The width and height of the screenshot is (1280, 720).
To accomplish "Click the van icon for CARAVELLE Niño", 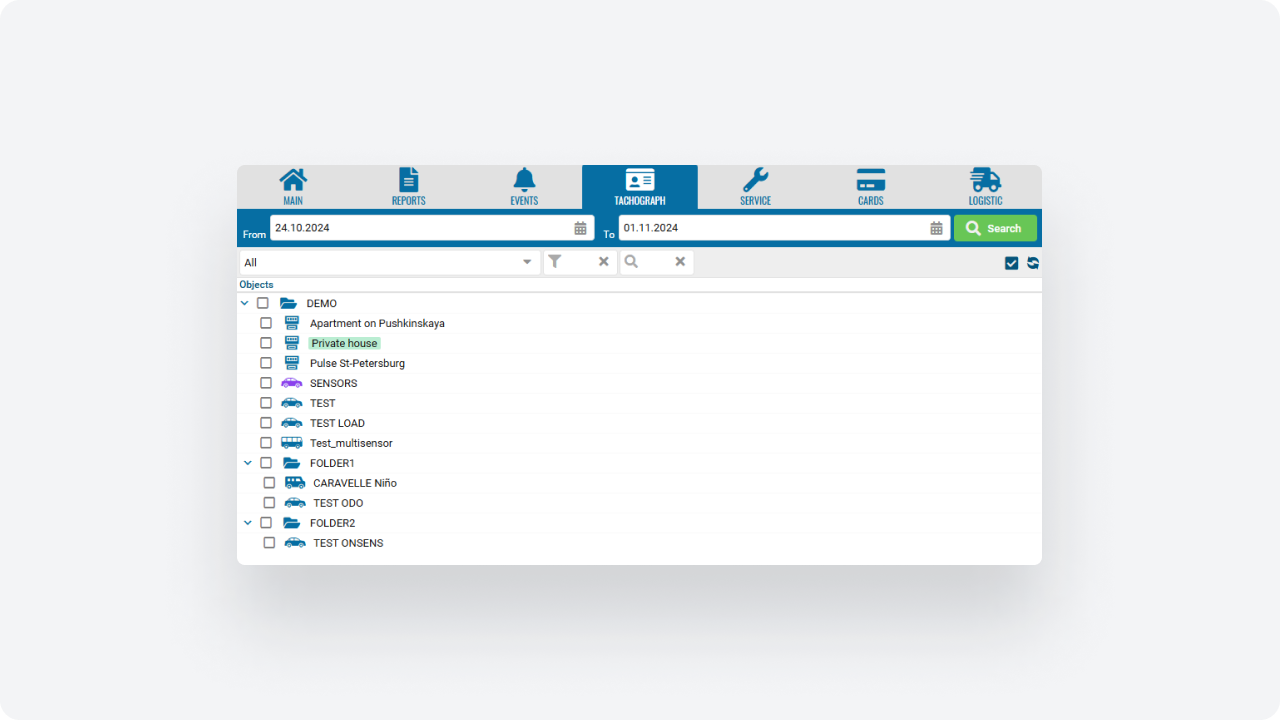I will (x=295, y=483).
